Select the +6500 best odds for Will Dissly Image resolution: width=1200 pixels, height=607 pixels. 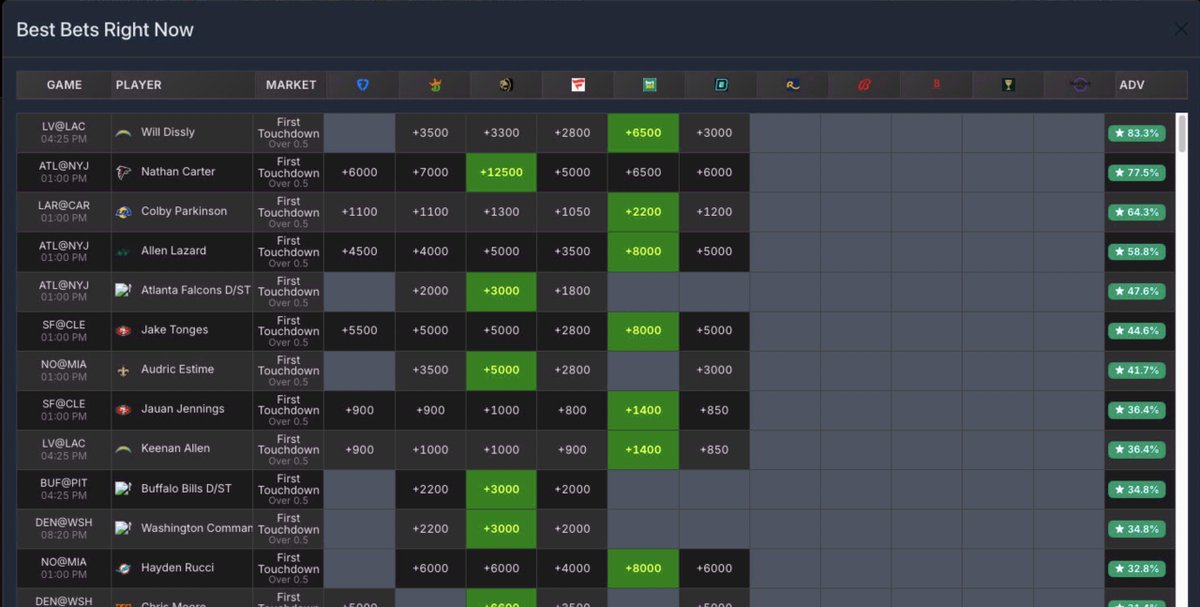643,132
